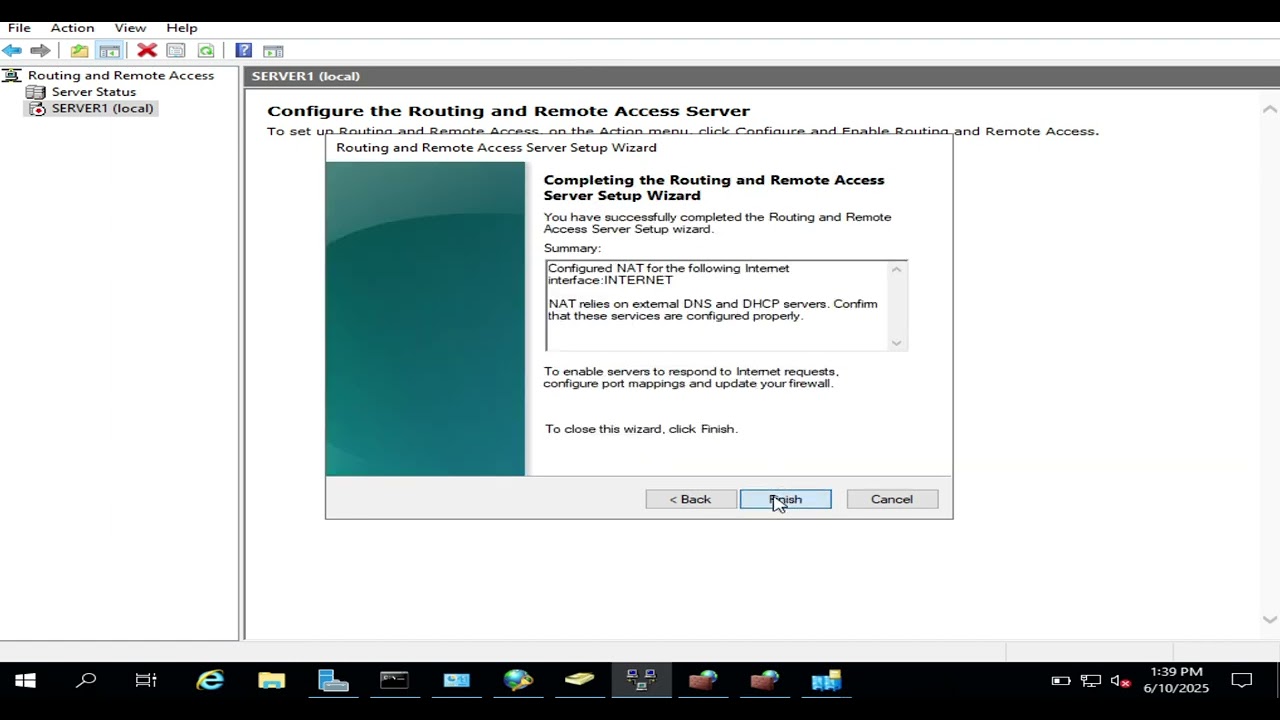The image size is (1280, 720).
Task: Click the globe network icon on taskbar
Action: pyautogui.click(x=518, y=681)
